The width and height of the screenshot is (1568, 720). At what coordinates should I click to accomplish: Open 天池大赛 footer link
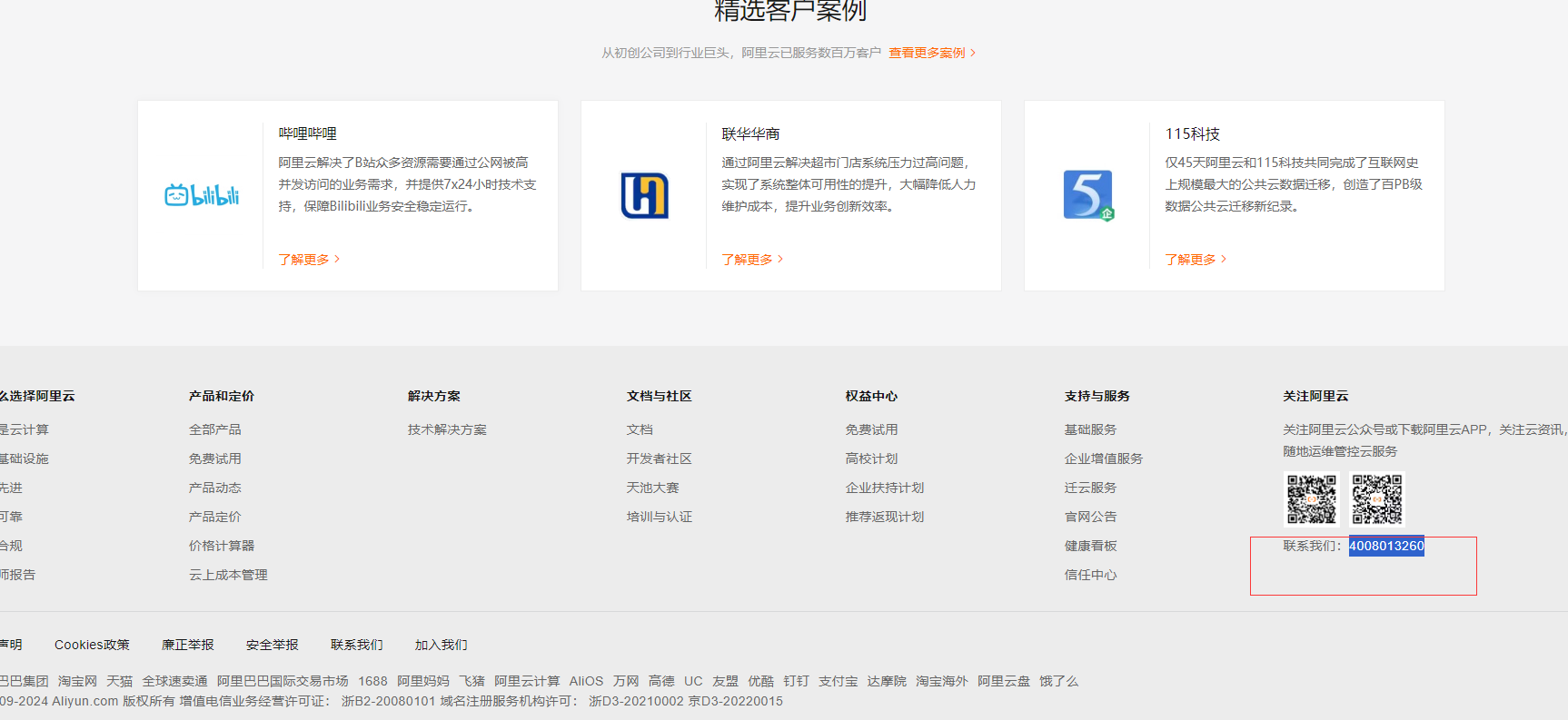tap(653, 488)
